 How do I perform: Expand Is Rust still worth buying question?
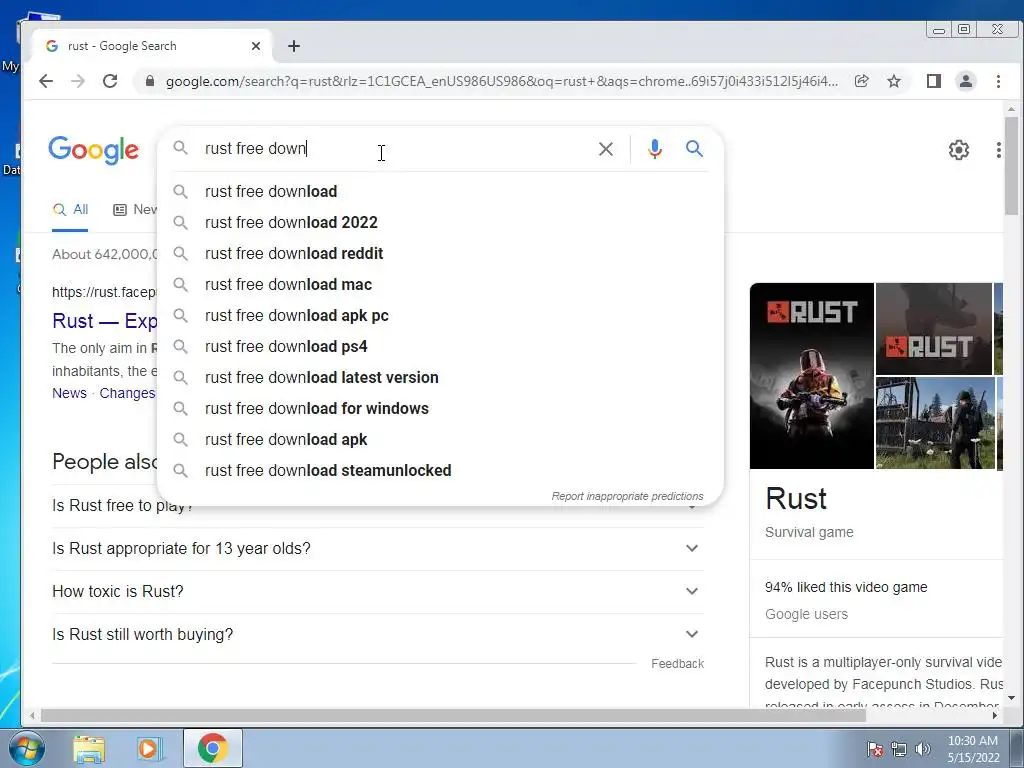(x=377, y=635)
